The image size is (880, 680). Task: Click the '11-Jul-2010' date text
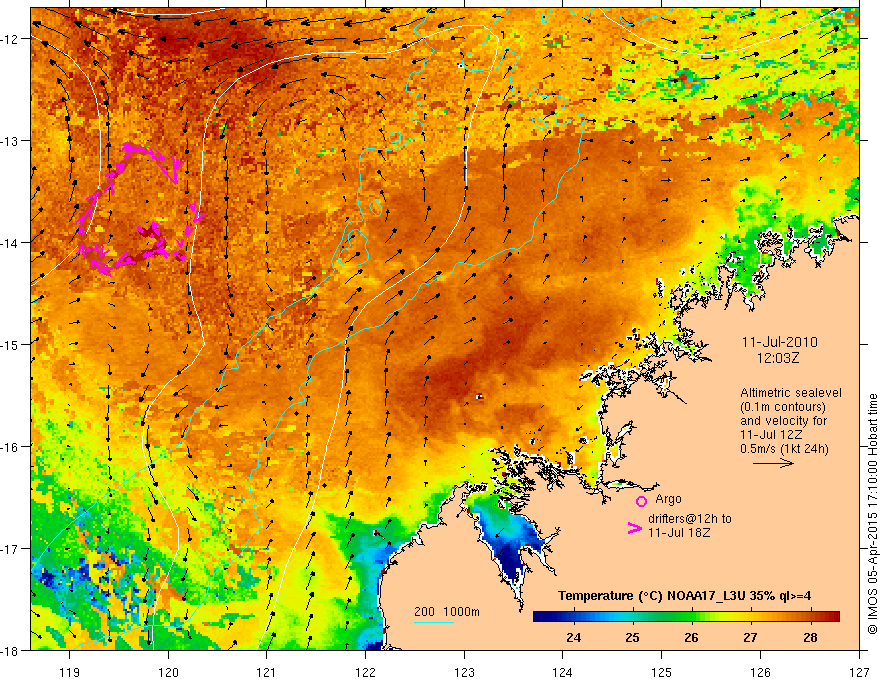tap(780, 342)
